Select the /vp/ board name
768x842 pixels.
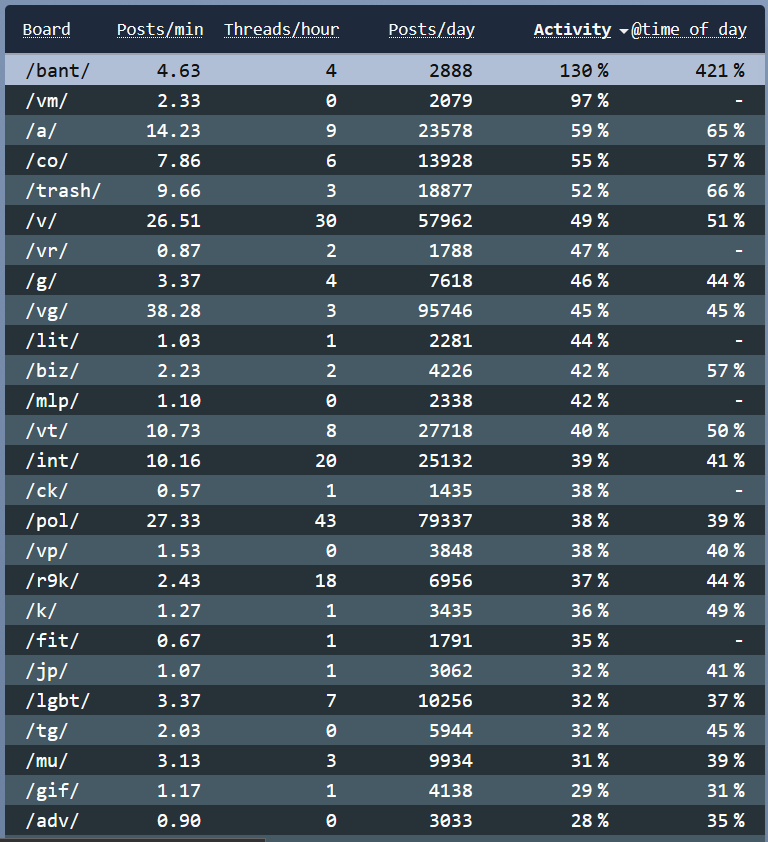(x=47, y=551)
